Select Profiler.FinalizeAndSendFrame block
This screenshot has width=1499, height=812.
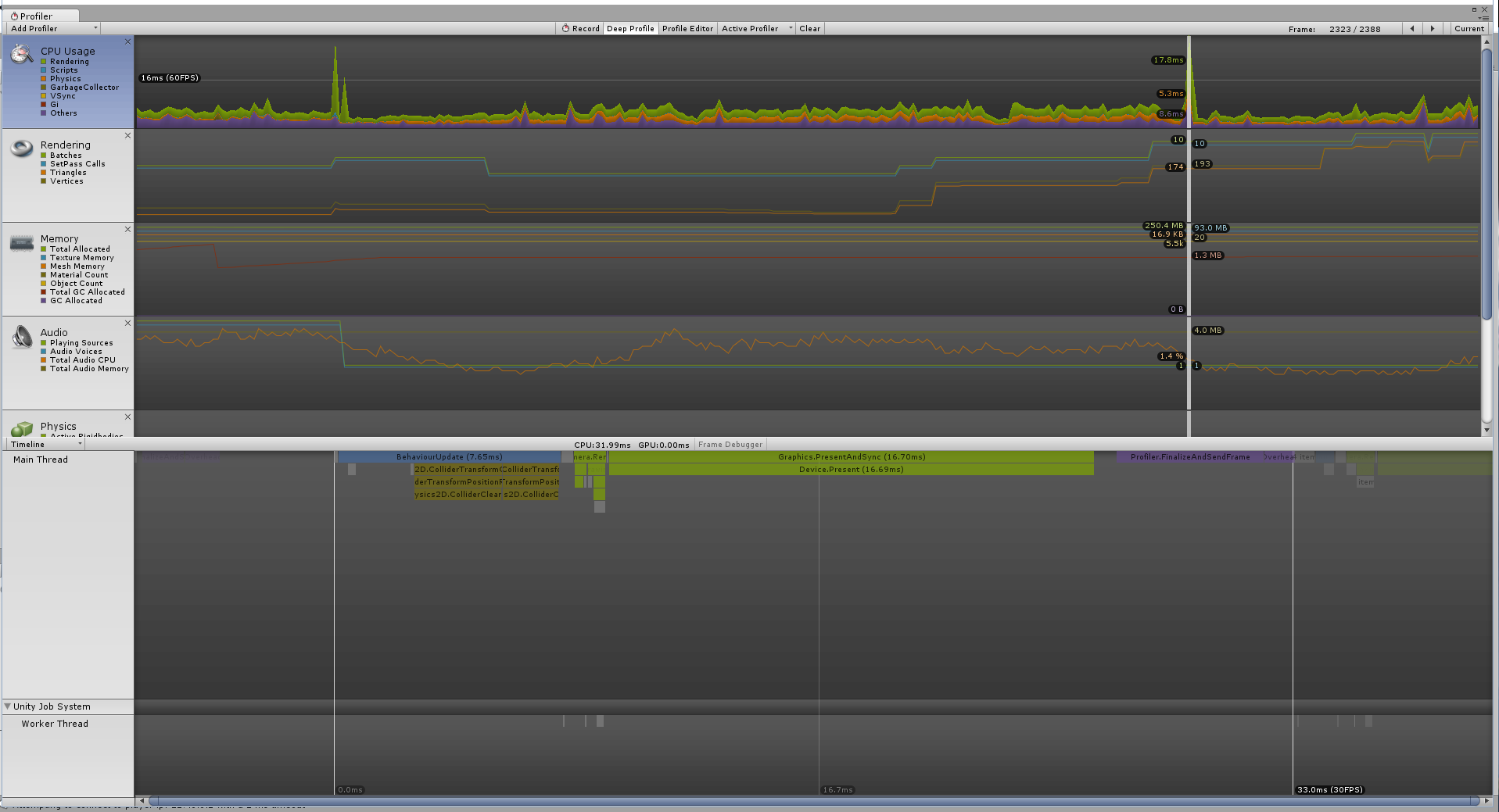[1190, 457]
